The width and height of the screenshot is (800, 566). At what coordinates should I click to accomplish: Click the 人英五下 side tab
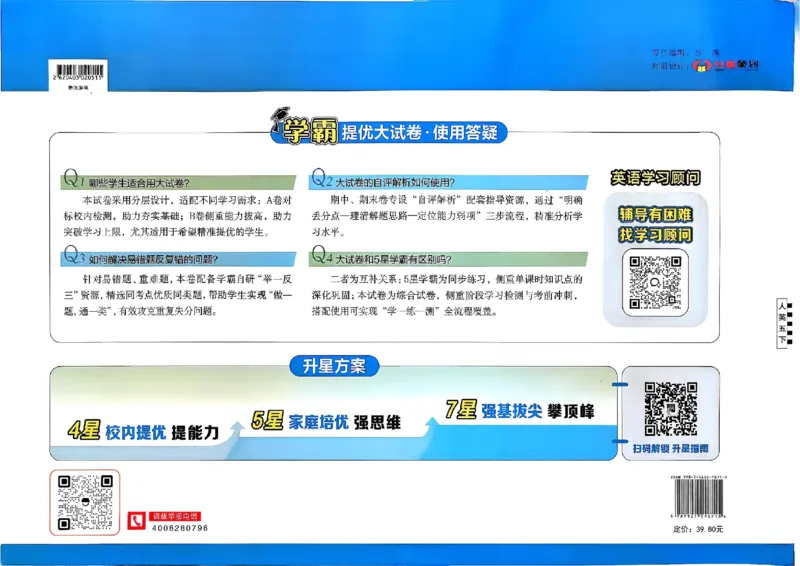tap(785, 324)
